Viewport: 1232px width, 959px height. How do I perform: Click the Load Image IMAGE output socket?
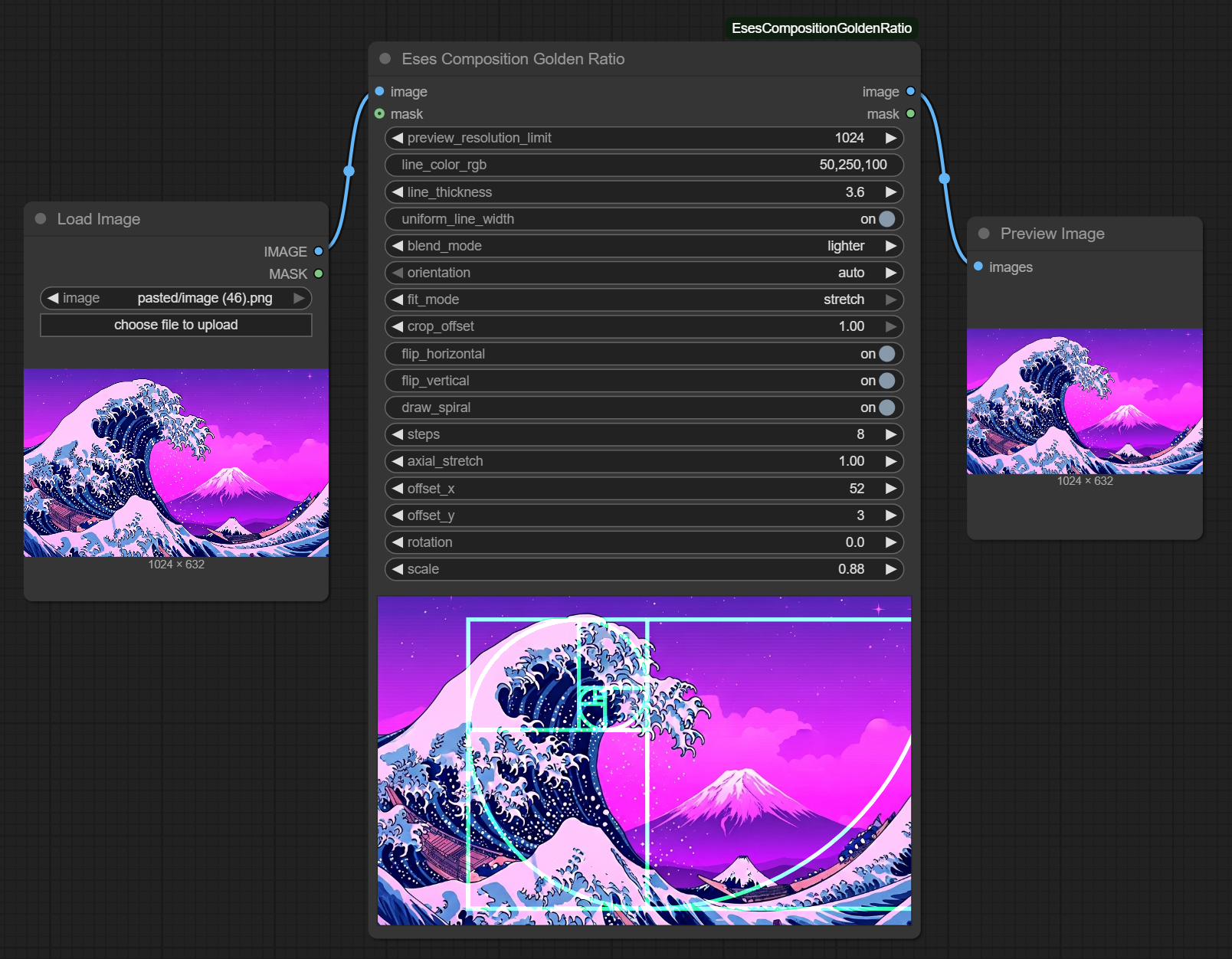319,251
